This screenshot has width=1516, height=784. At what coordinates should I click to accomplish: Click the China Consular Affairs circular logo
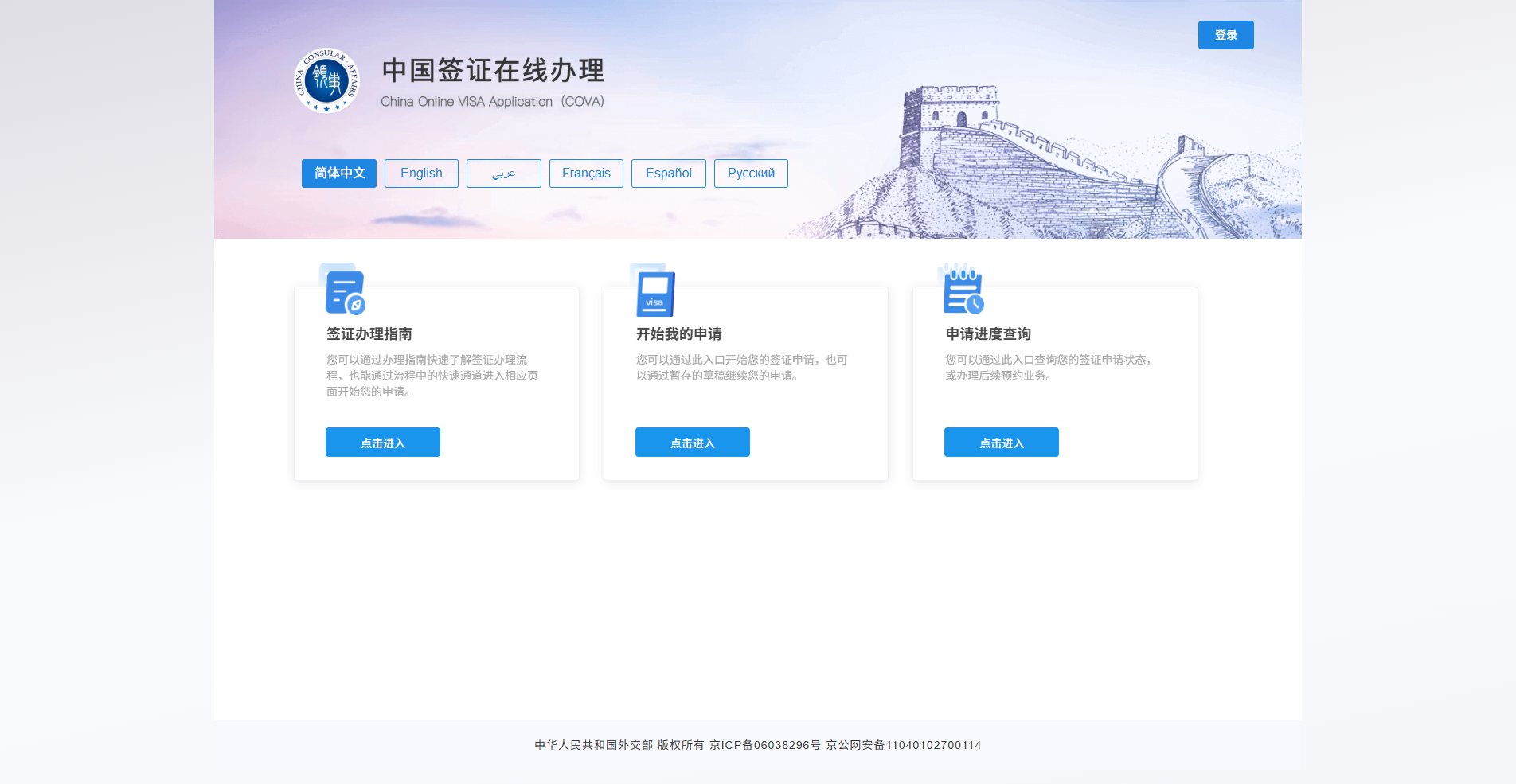coord(326,81)
